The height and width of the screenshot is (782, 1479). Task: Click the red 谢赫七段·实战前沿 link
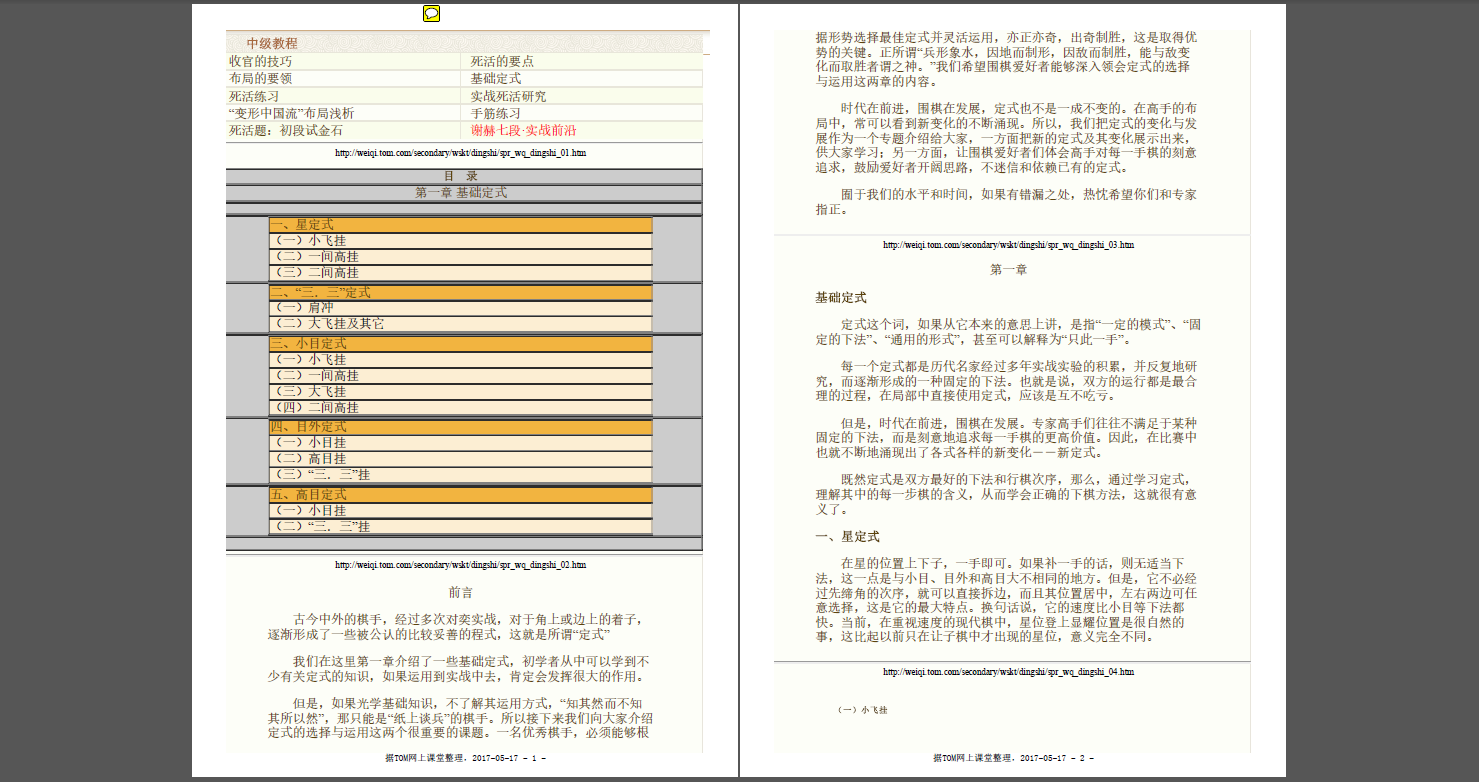click(523, 130)
